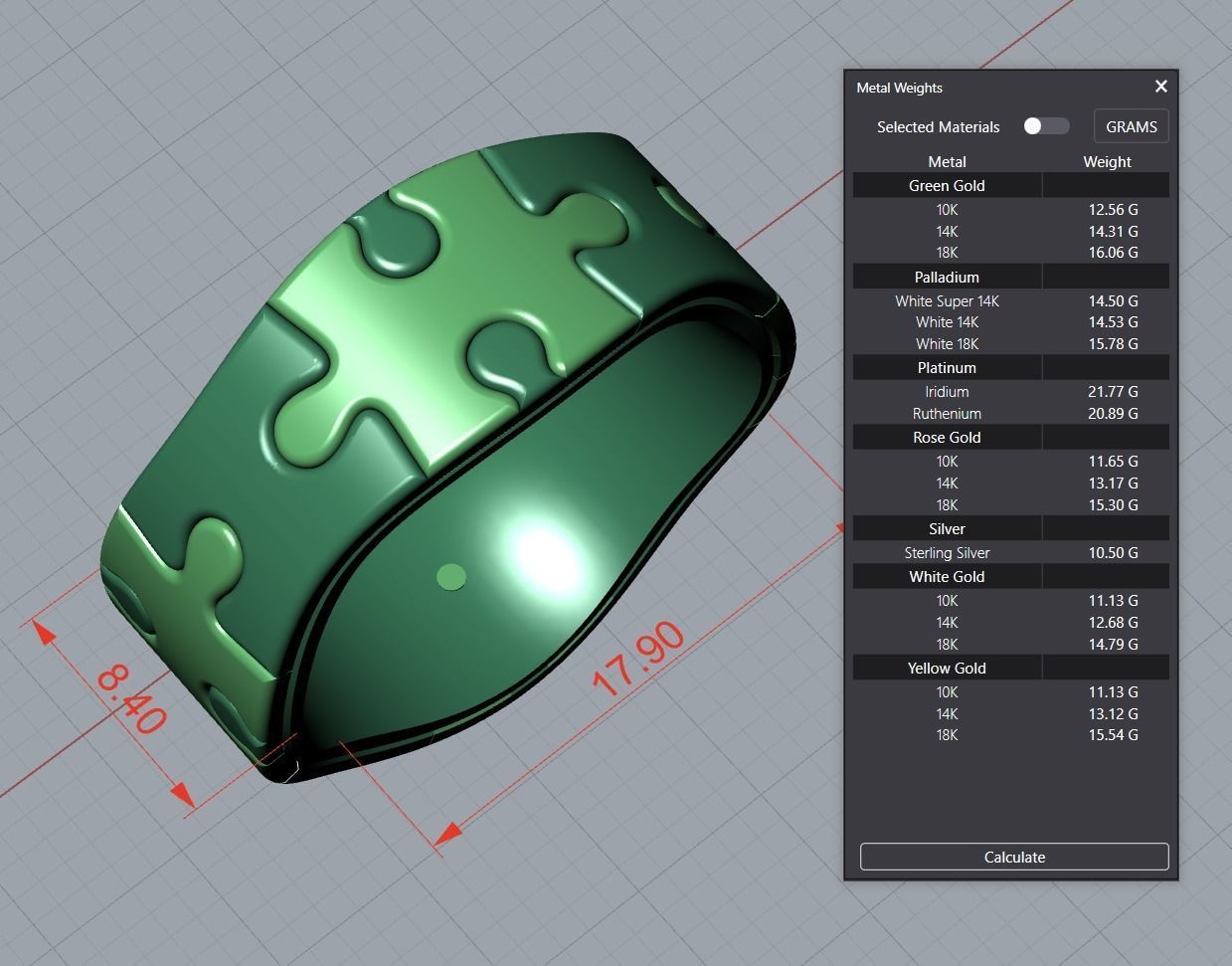Click the Weight column header
The height and width of the screenshot is (966, 1232).
click(1107, 161)
